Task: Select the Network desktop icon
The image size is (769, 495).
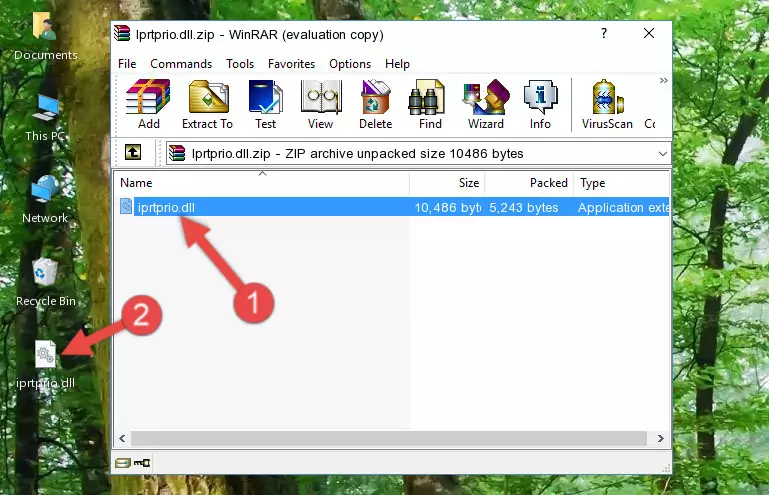Action: coord(45,199)
